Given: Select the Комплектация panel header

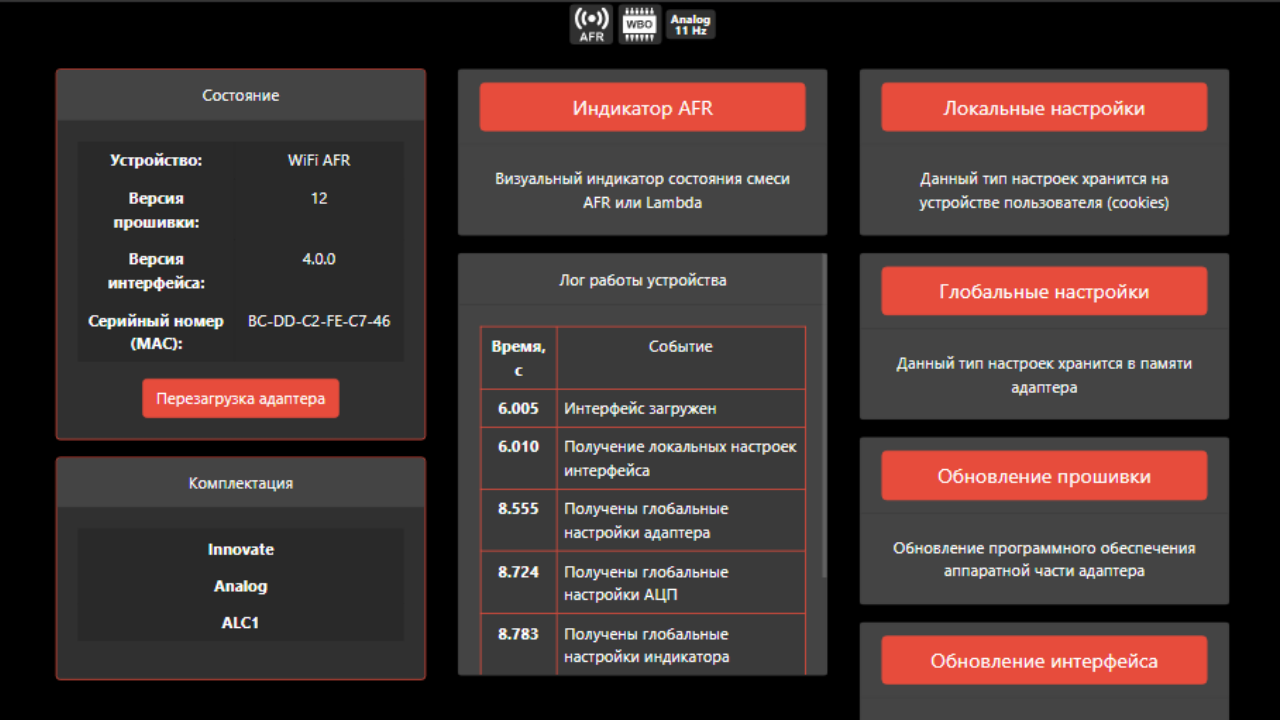Looking at the screenshot, I should [x=241, y=483].
